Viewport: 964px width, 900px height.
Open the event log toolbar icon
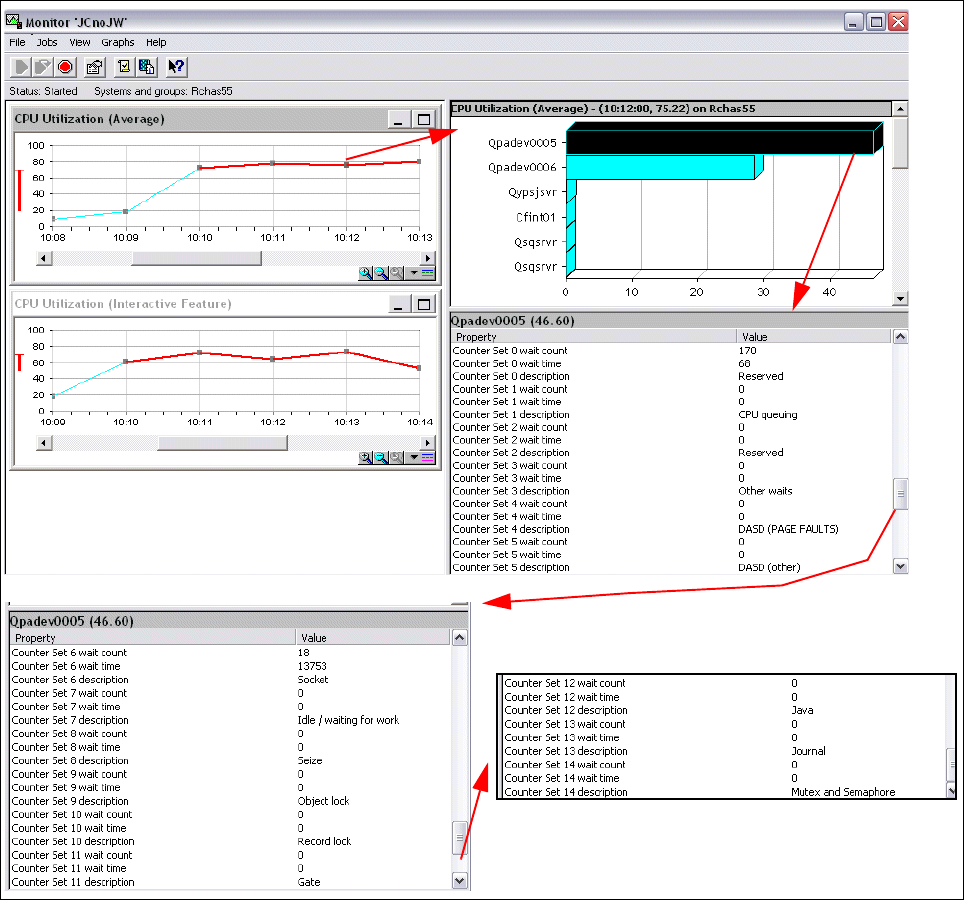(122, 66)
